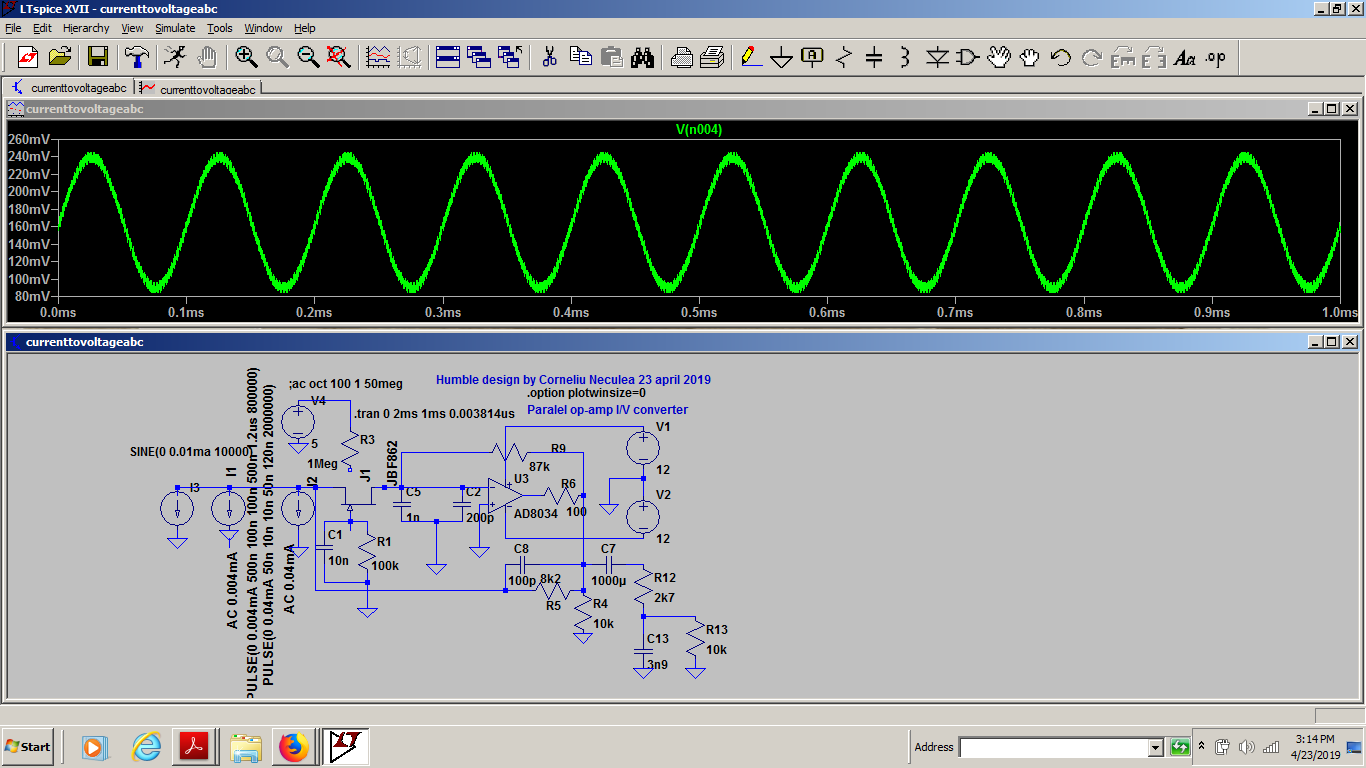This screenshot has width=1366, height=768.
Task: Open Internet Explorer from the taskbar
Action: click(x=147, y=747)
